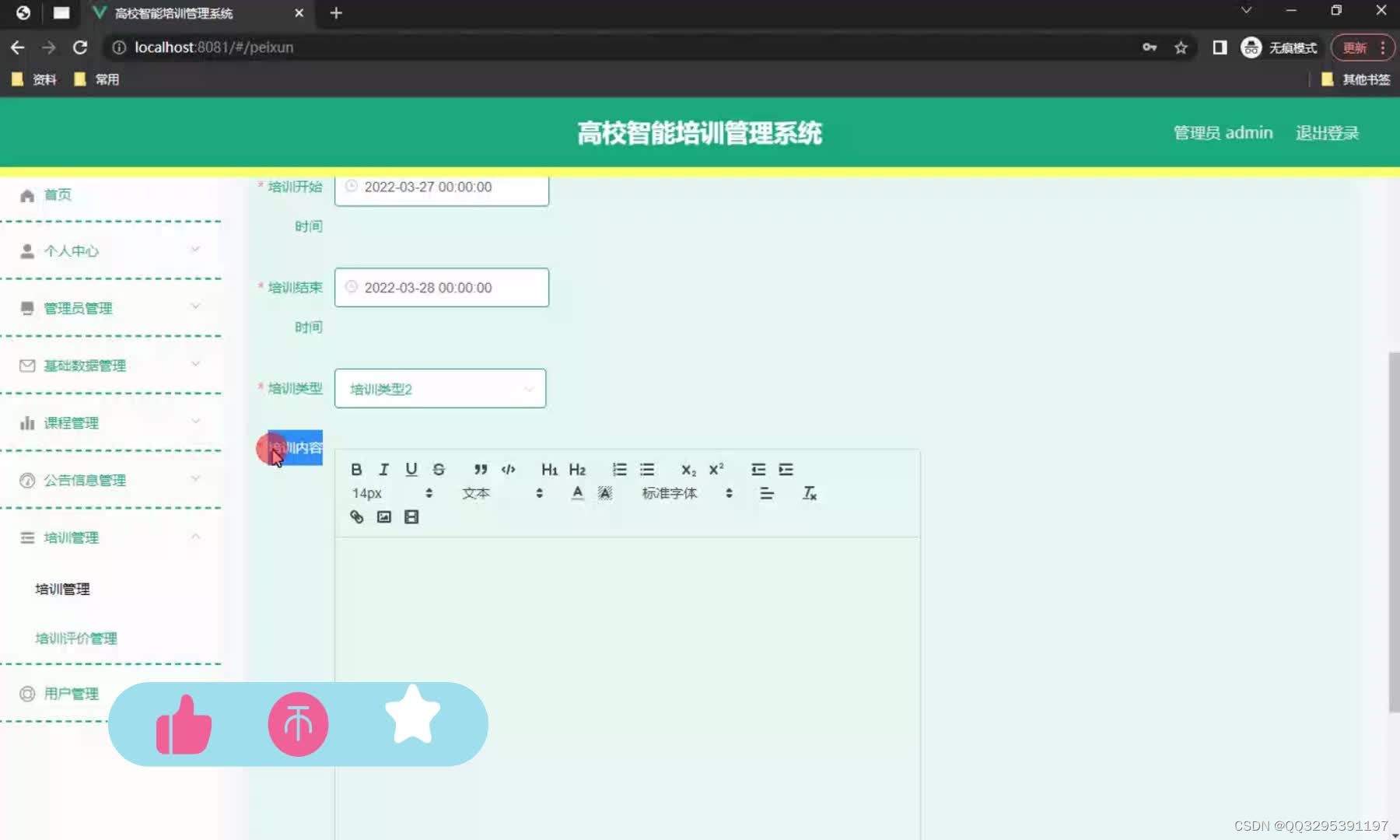
Task: Open a new browser tab
Action: [336, 13]
